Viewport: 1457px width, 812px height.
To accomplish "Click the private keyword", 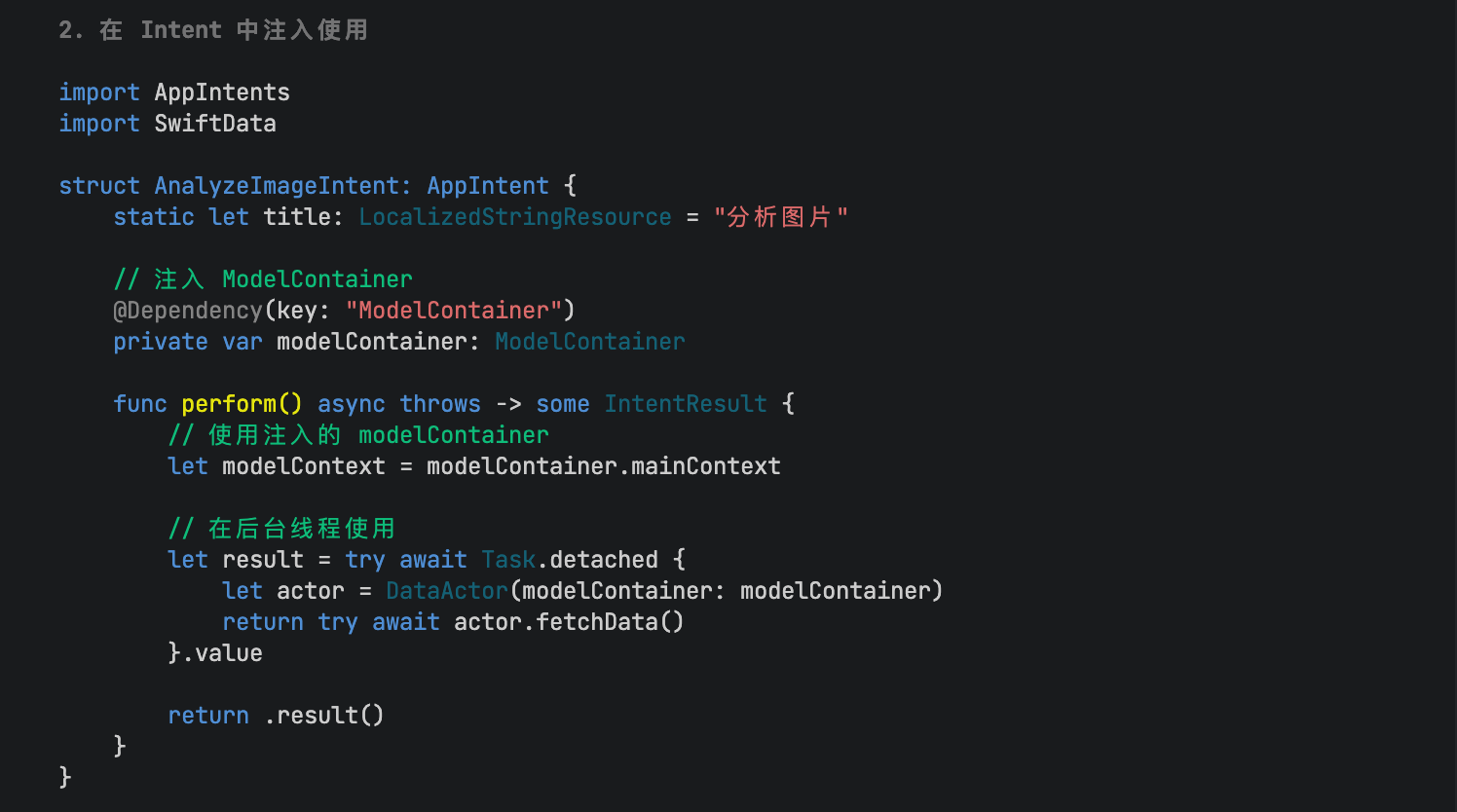I will coord(161,342).
